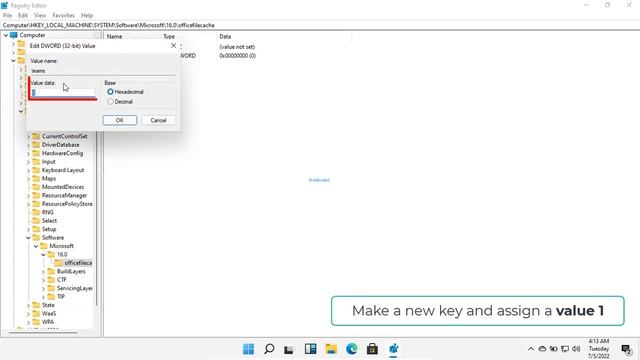Viewport: 640px width, 360px height.
Task: Expand the BuildLayers key
Action: (43, 271)
